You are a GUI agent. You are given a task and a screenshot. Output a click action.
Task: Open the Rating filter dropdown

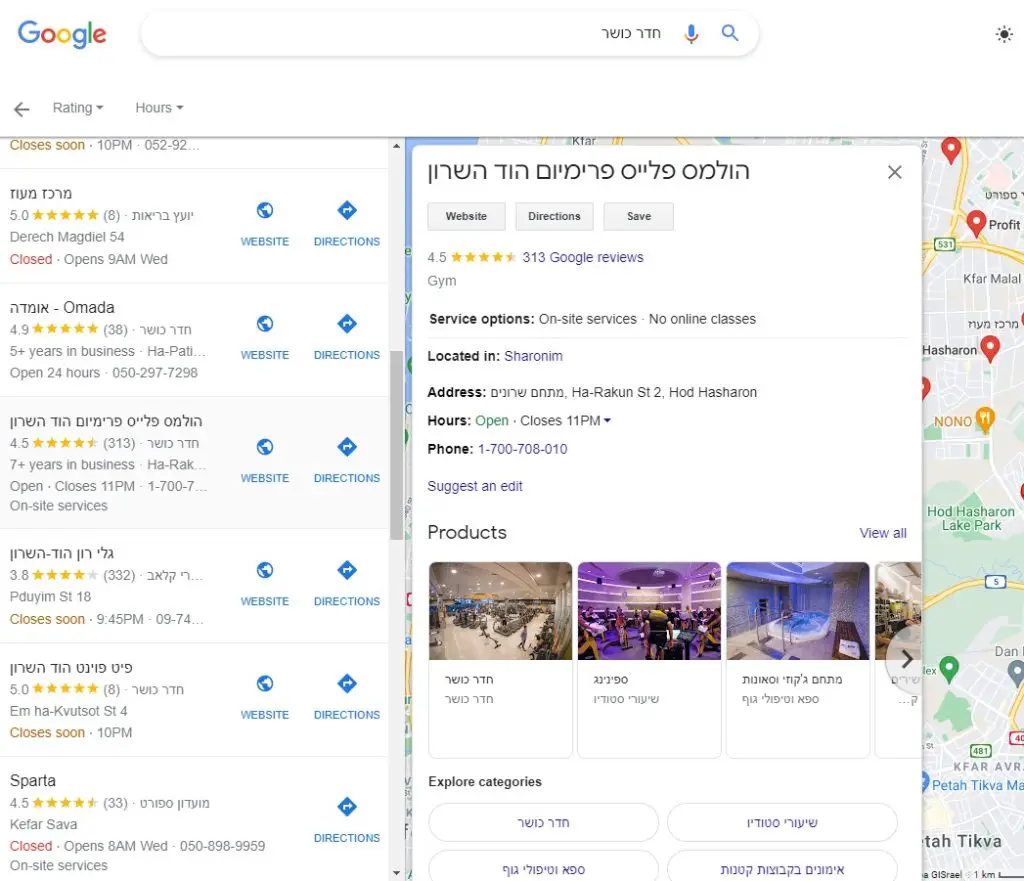(78, 108)
